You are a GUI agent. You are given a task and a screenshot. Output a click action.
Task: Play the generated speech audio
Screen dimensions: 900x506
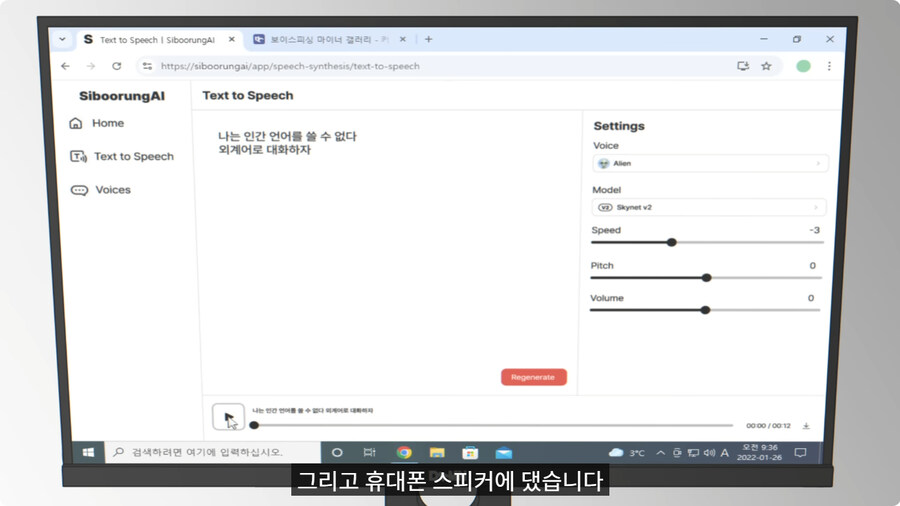pos(228,418)
